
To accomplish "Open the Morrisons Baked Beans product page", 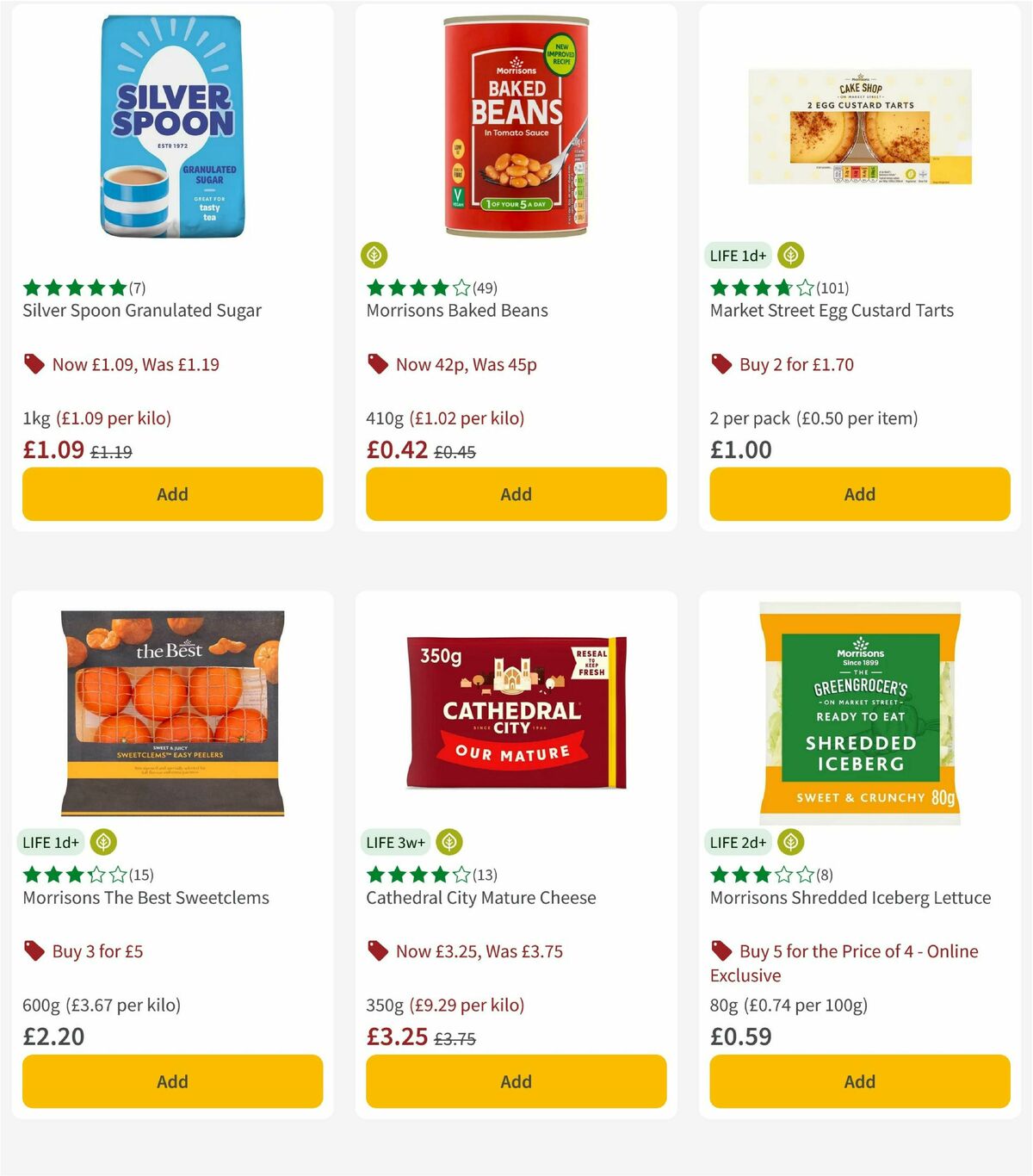I will click(x=458, y=311).
